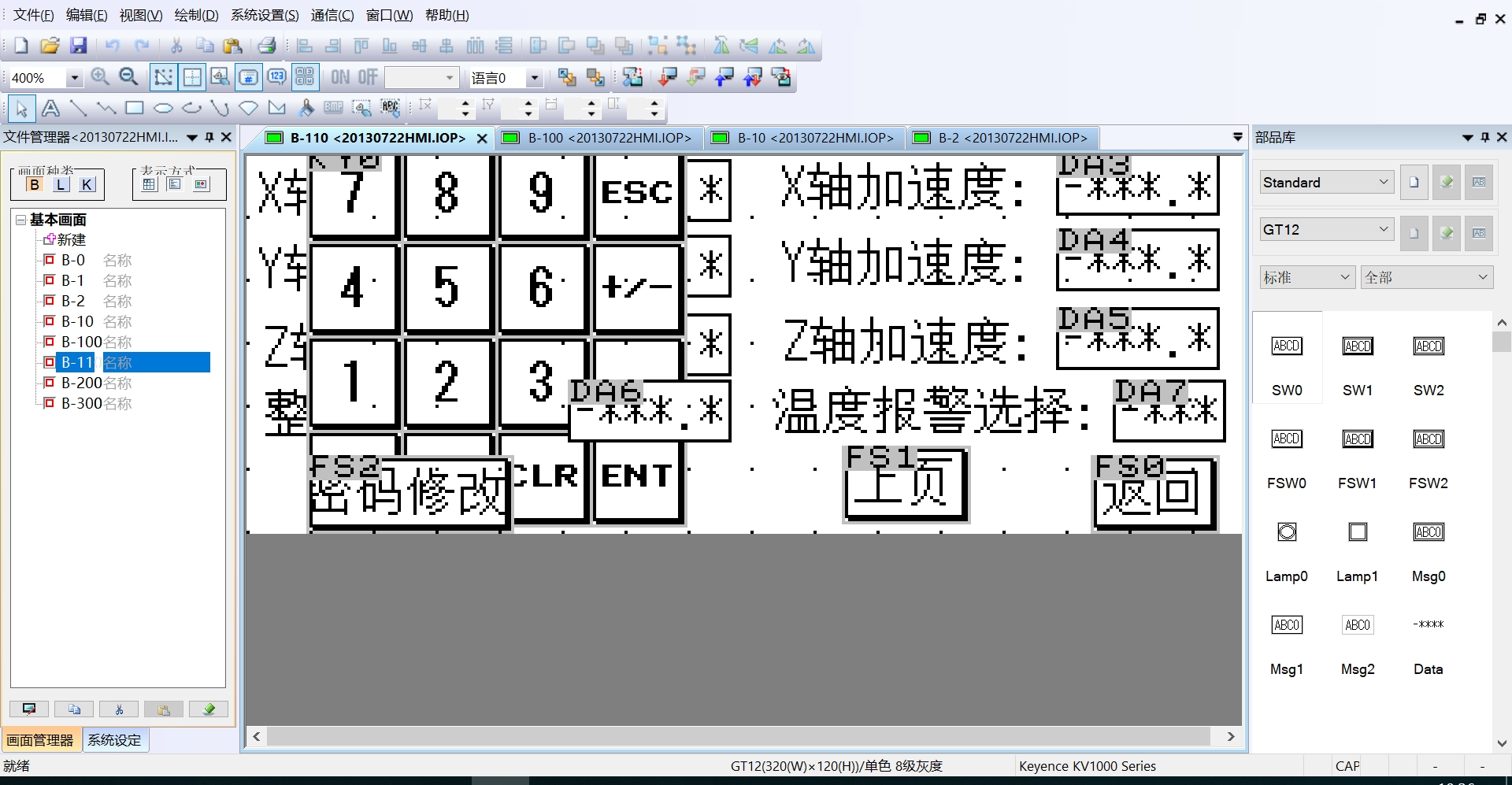Open the 绘制(D) menu
Screen dimensions: 1512x785
point(196,15)
